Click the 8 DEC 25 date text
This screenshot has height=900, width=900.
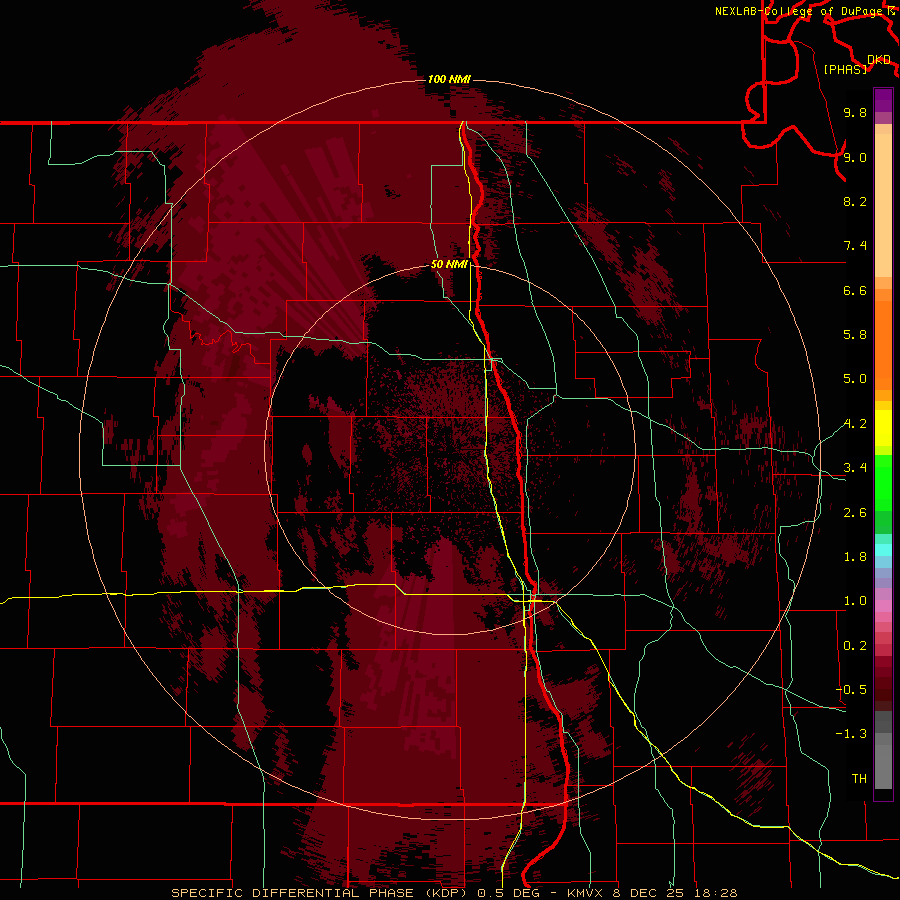650,893
